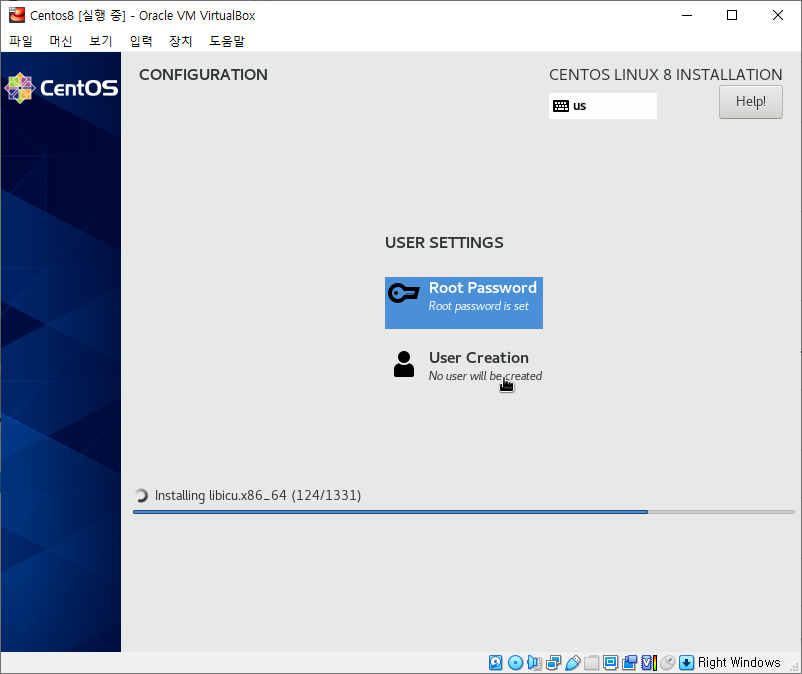
Task: Click the spinner beside Installing libicu
Action: click(x=141, y=496)
